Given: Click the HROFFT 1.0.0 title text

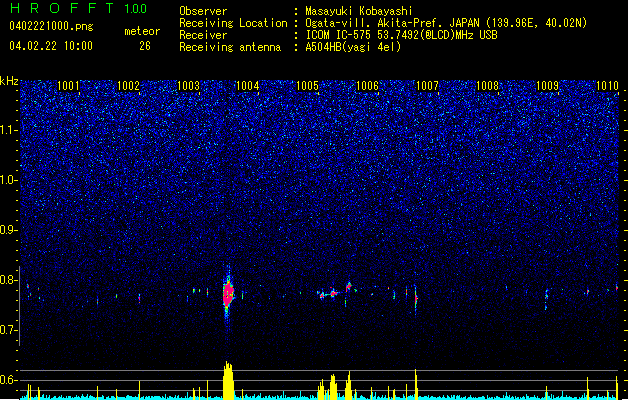Looking at the screenshot, I should pos(79,8).
